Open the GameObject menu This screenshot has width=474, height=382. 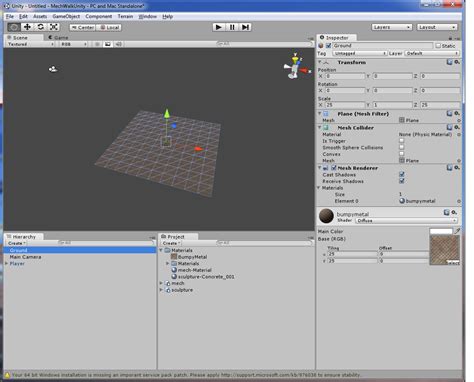pos(66,16)
